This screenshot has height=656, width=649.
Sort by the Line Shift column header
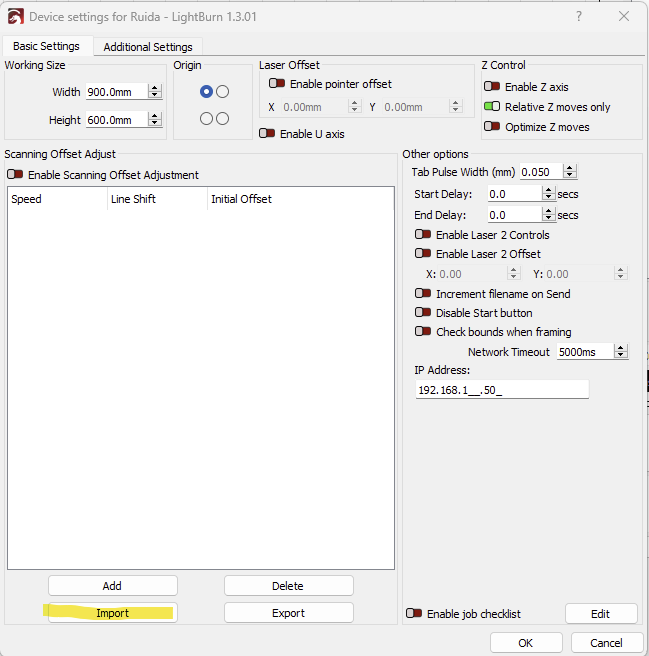157,199
